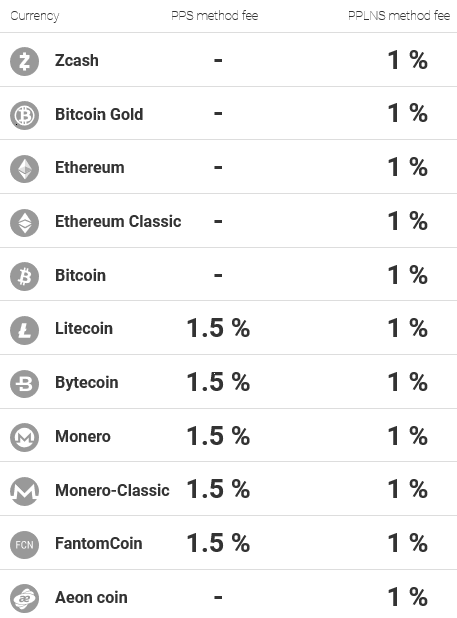The width and height of the screenshot is (457, 618).
Task: Click the Zcash coin icon
Action: click(x=24, y=61)
